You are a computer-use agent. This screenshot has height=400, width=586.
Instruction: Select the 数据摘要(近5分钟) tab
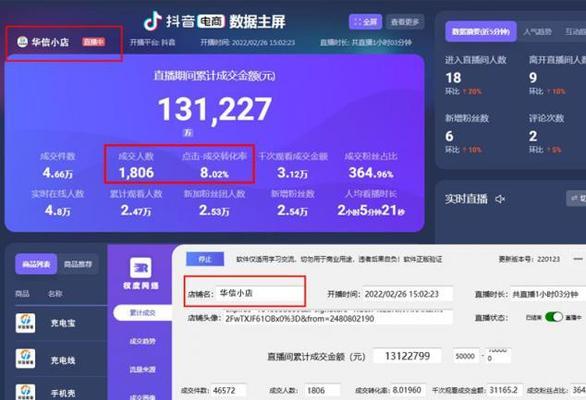481,32
